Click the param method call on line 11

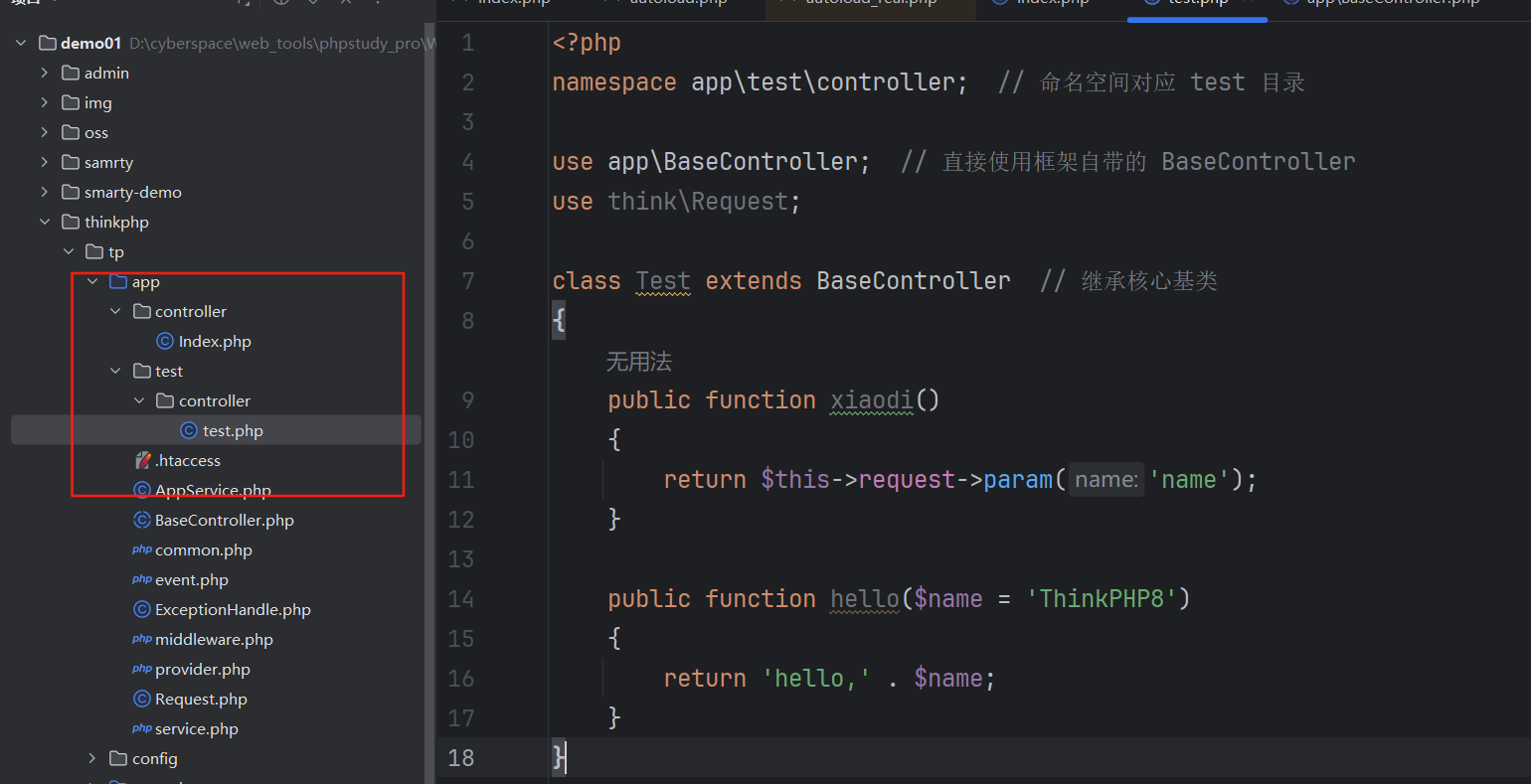1018,479
